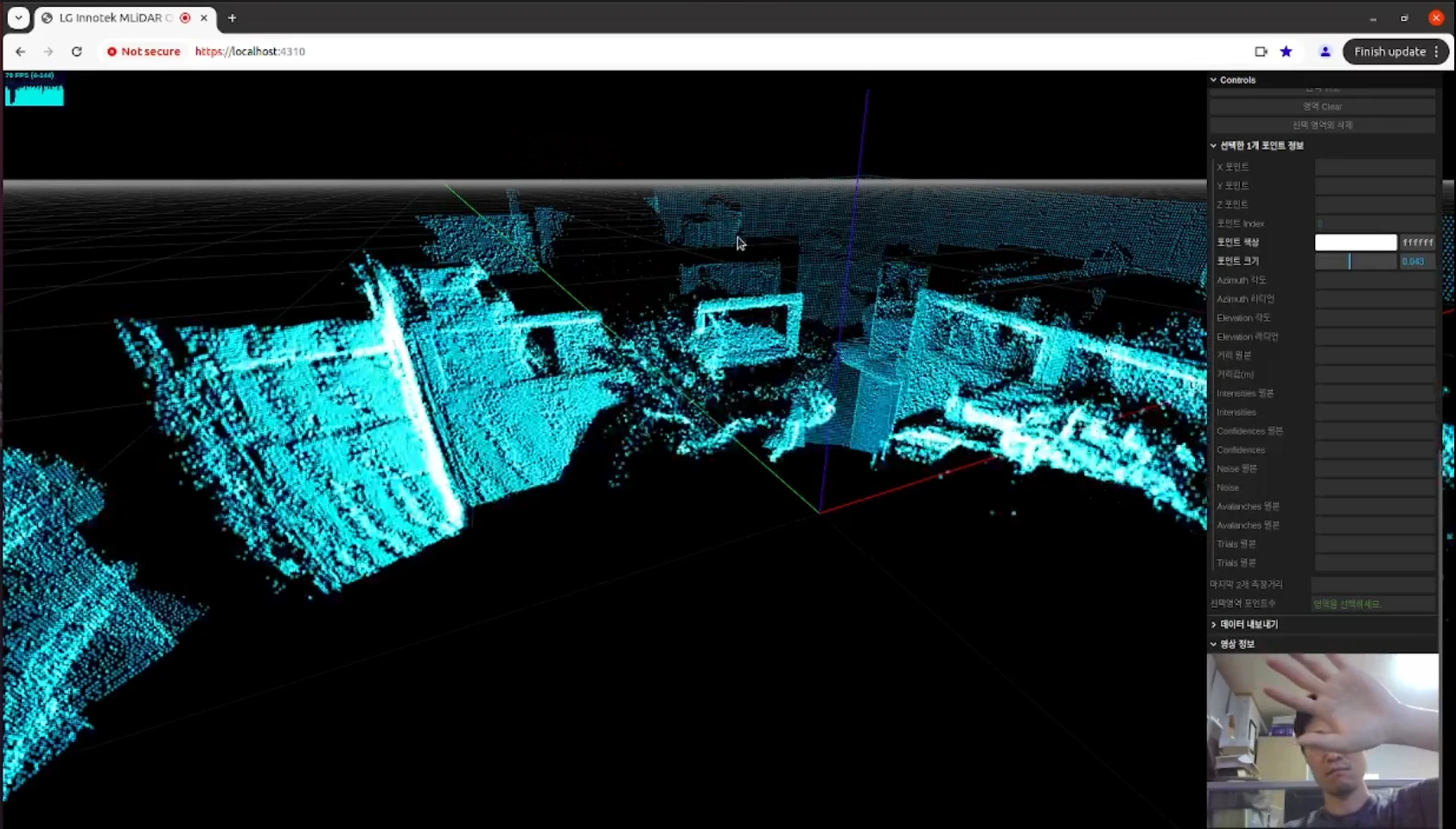Click the media capture icon in address bar
This screenshot has width=1456, height=829.
click(x=1261, y=52)
